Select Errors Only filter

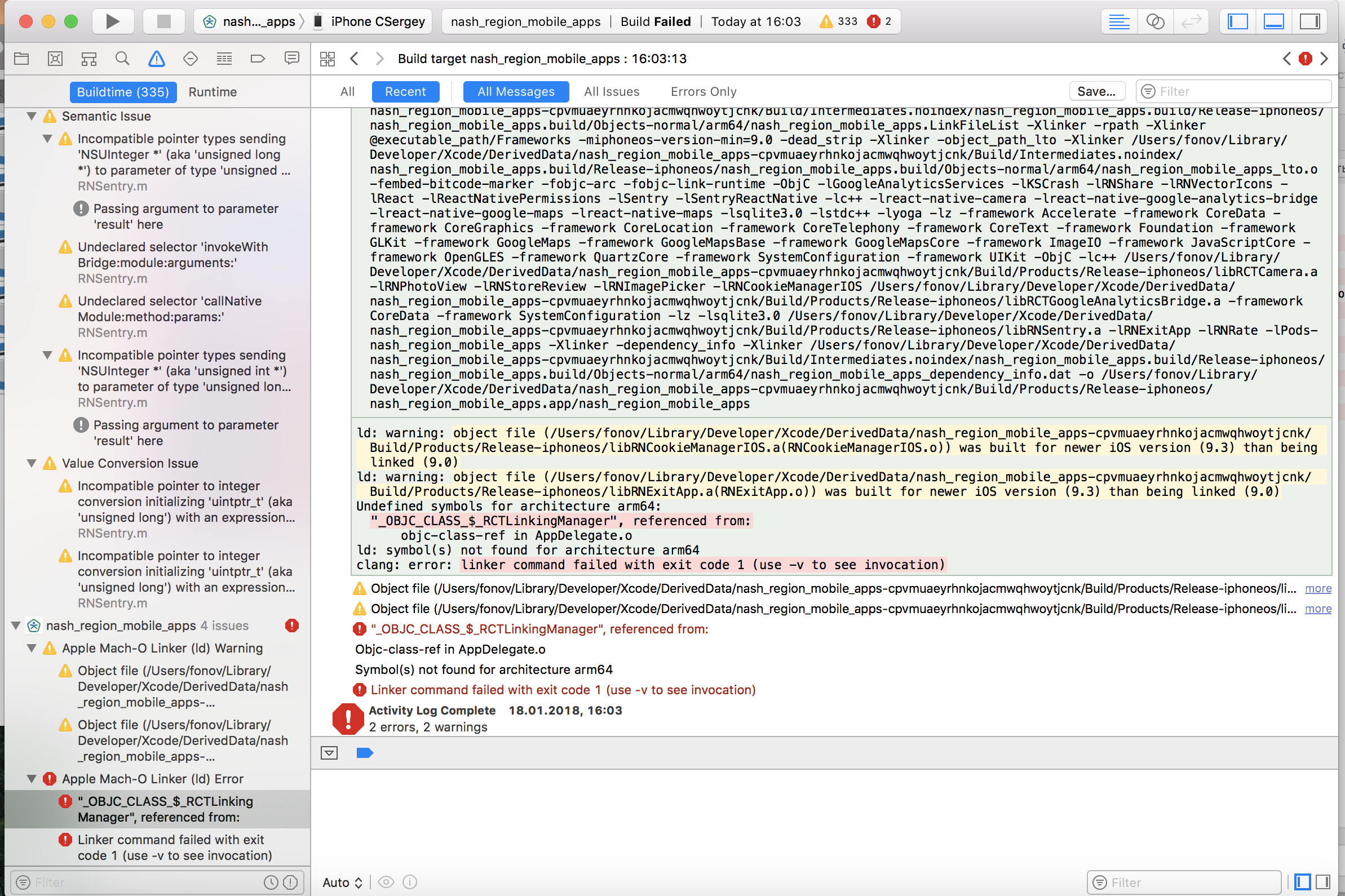[x=704, y=91]
